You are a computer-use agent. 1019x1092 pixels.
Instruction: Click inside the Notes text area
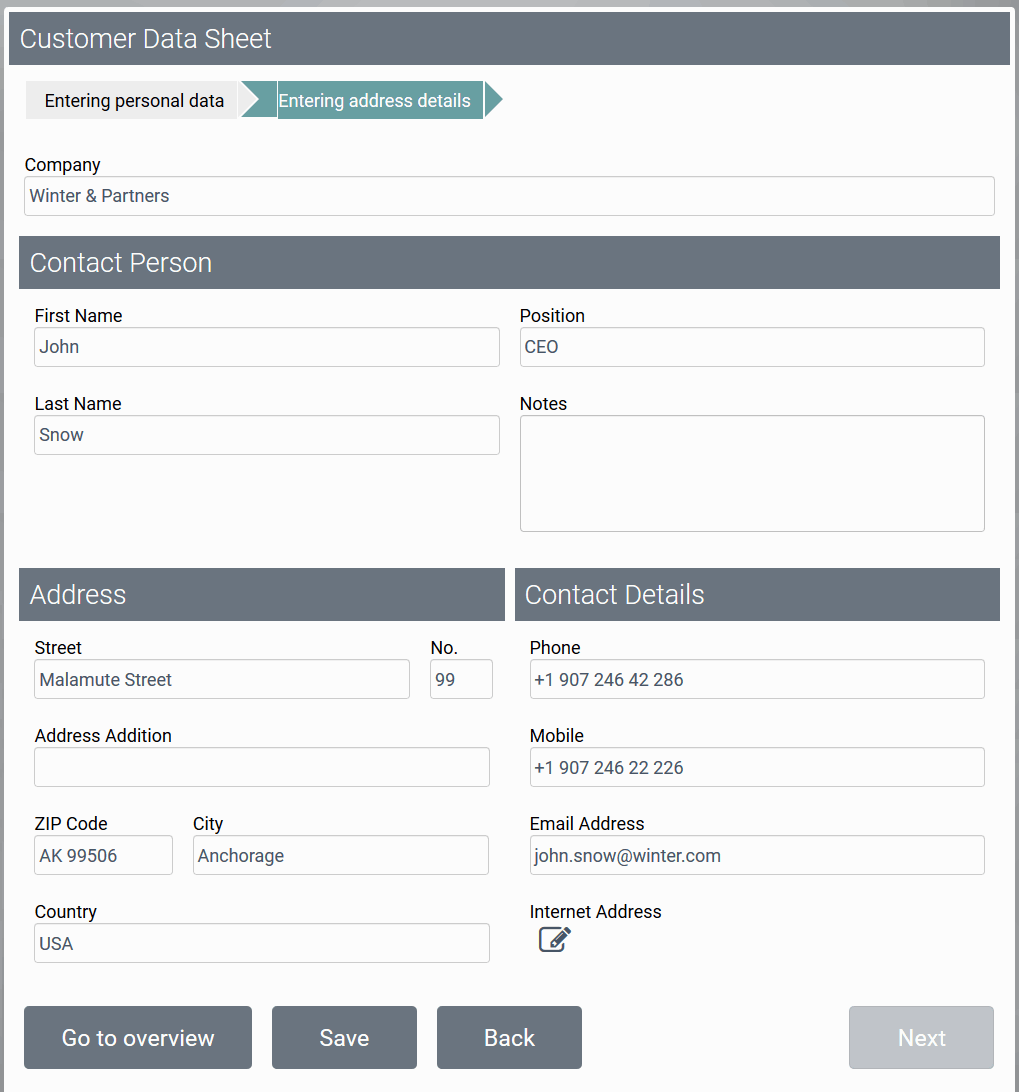click(752, 473)
